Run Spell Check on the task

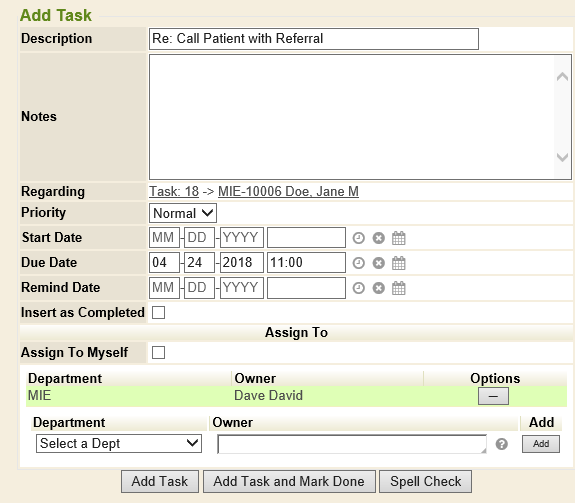coord(425,481)
